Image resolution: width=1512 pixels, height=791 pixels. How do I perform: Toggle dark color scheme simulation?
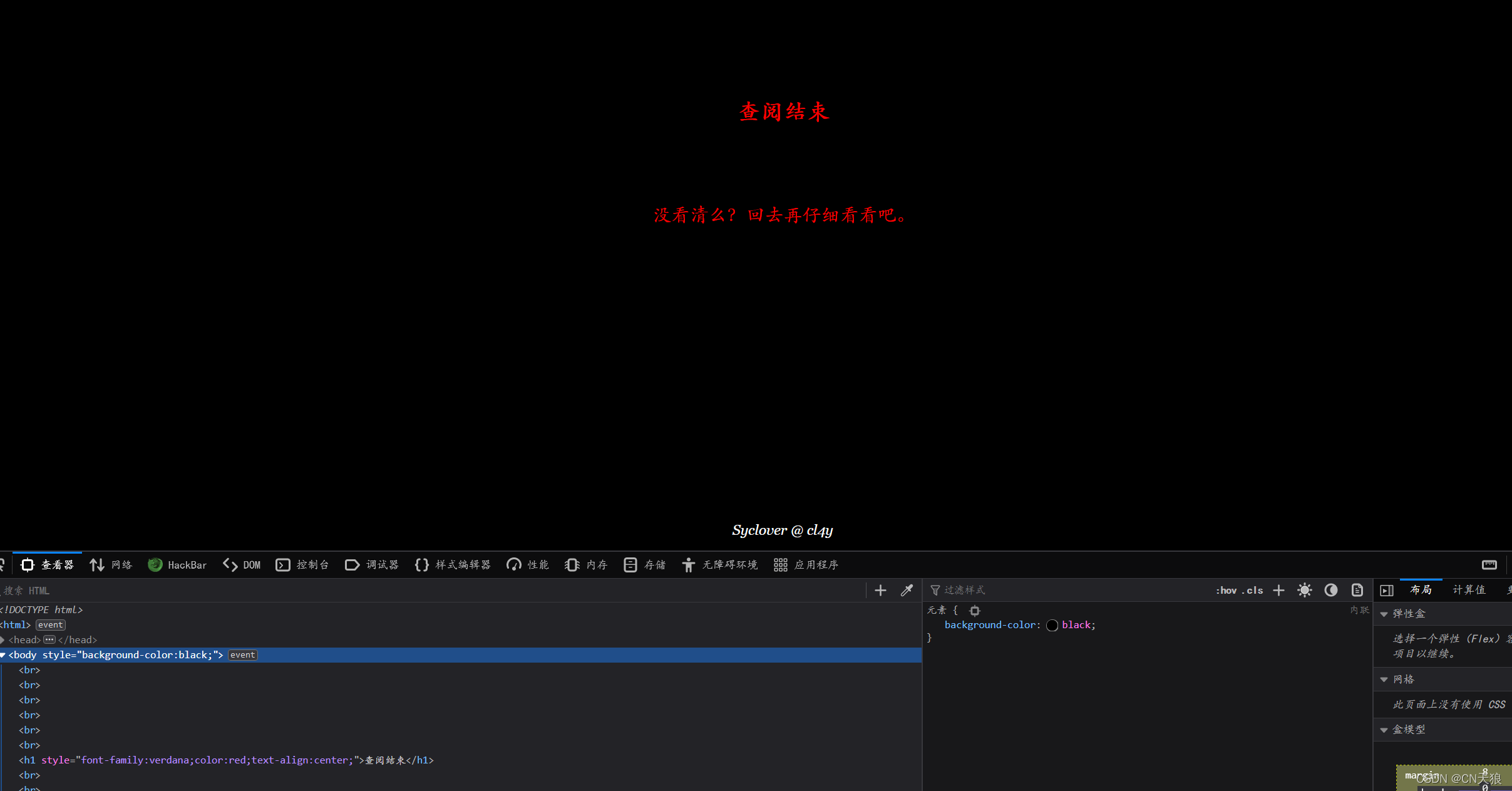[x=1331, y=591]
